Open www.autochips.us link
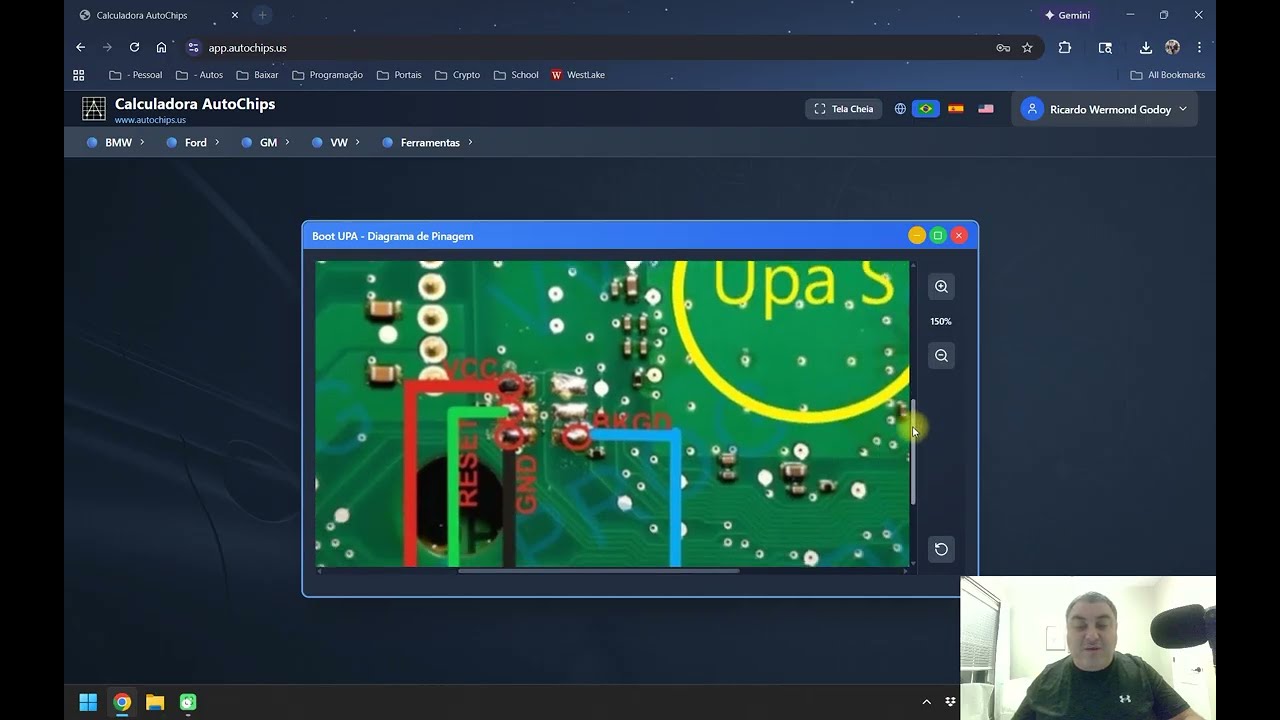 click(x=150, y=120)
